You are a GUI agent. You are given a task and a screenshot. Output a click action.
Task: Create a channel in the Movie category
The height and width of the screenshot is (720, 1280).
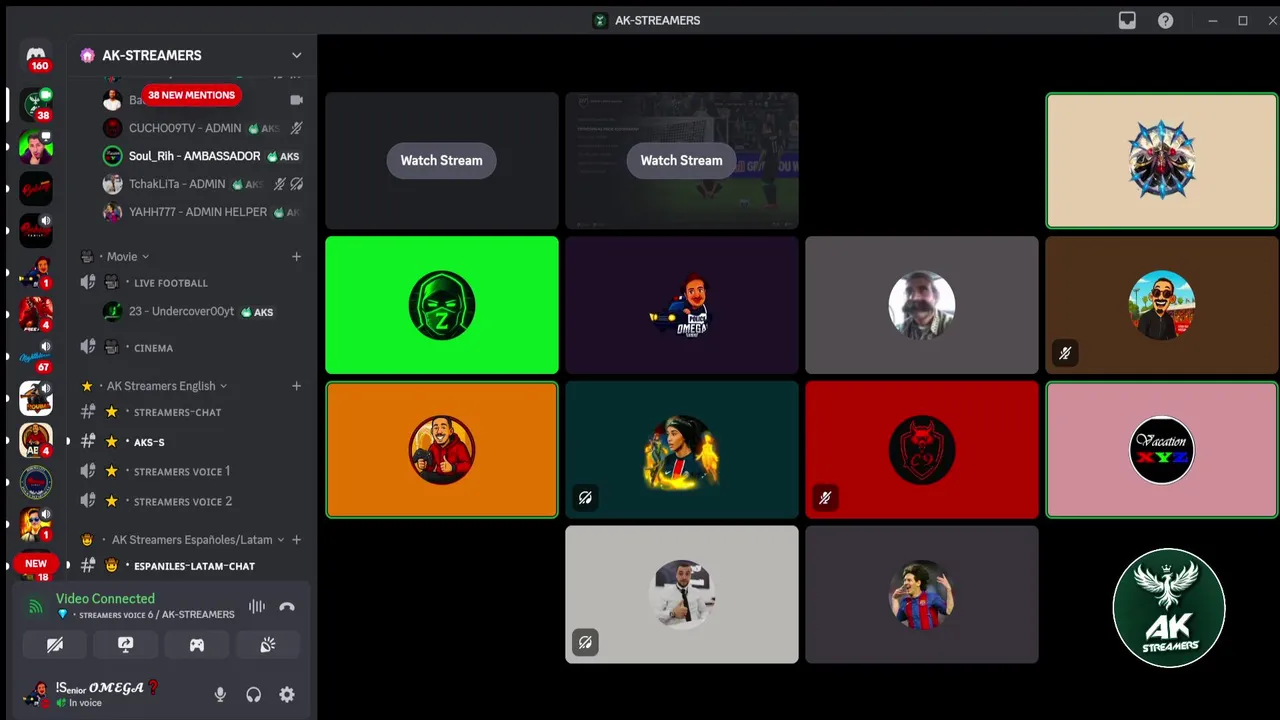point(296,257)
